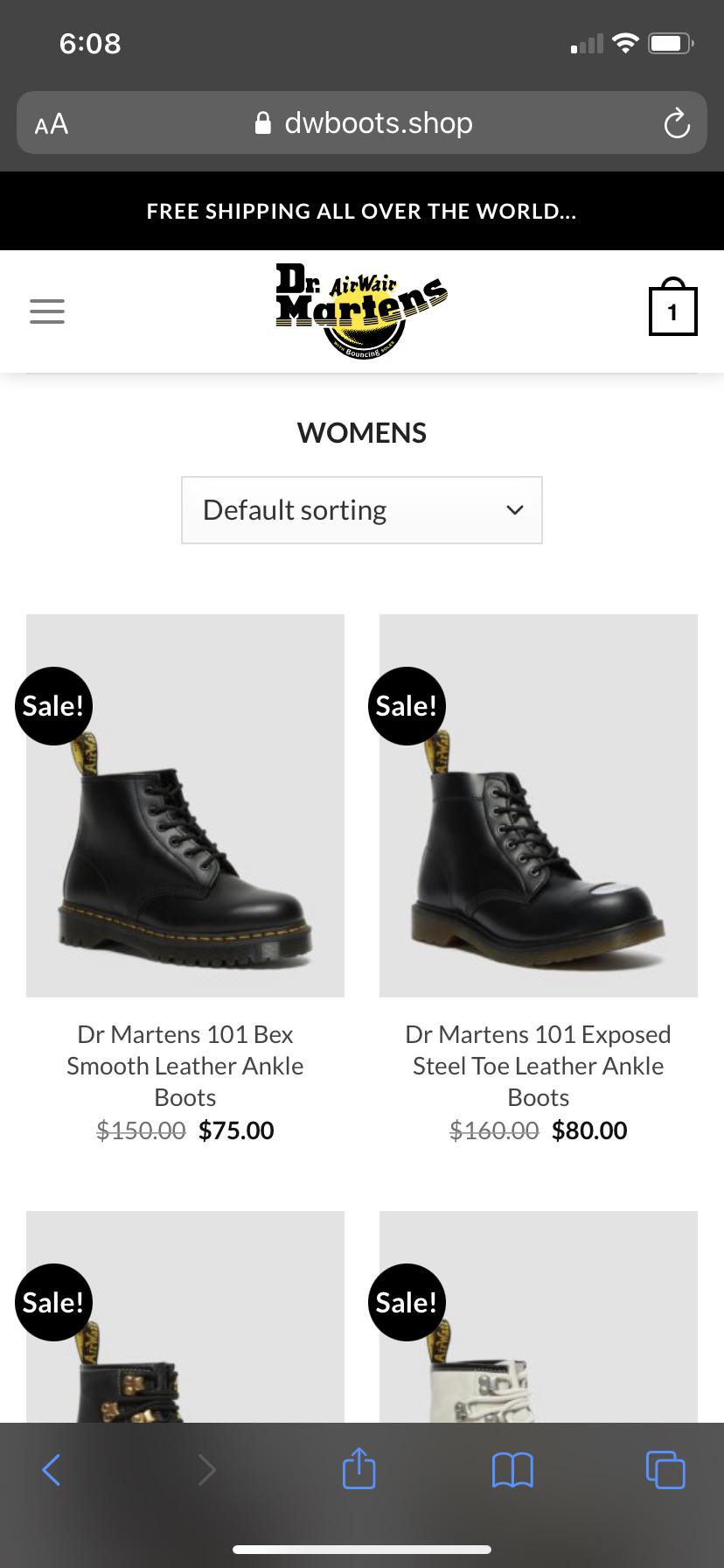Tap the AA text size icon
This screenshot has width=724, height=1568.
coord(50,122)
